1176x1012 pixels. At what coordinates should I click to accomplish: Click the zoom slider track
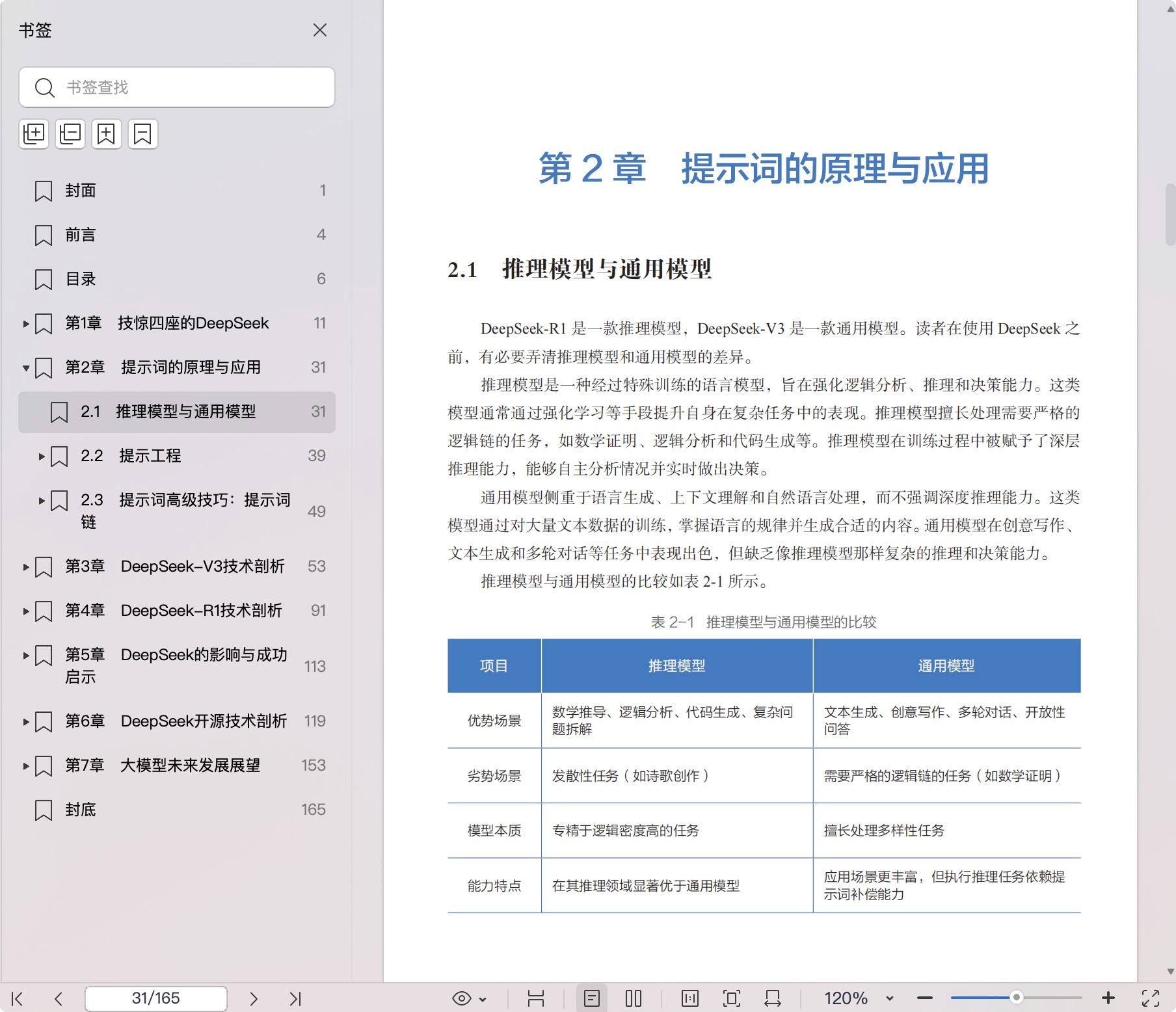pos(1016,998)
